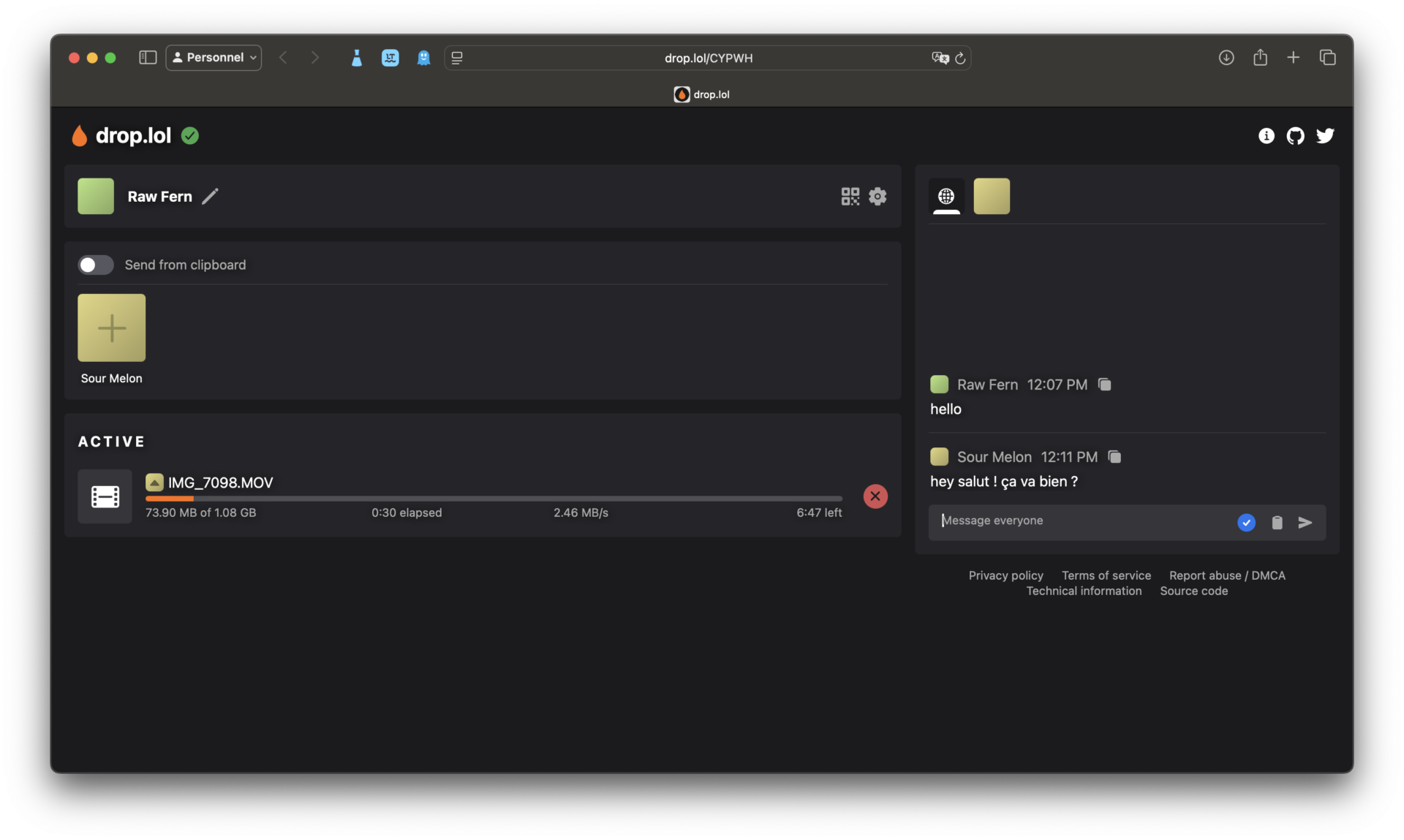Click the Raw Fern green avatar swatch
This screenshot has width=1404, height=840.
[x=96, y=196]
